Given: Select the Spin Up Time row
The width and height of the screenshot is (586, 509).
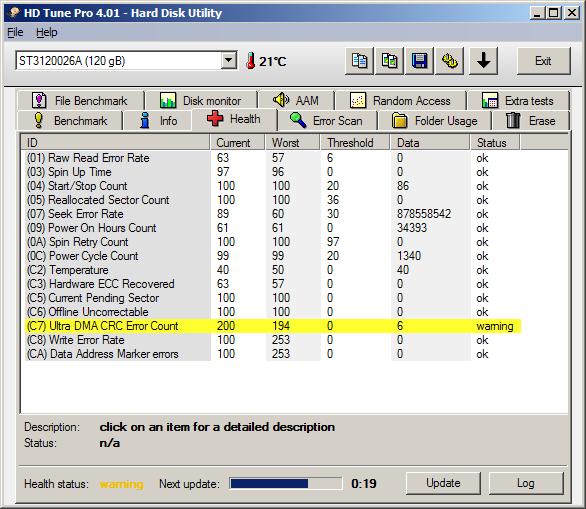Looking at the screenshot, I should pyautogui.click(x=273, y=172).
